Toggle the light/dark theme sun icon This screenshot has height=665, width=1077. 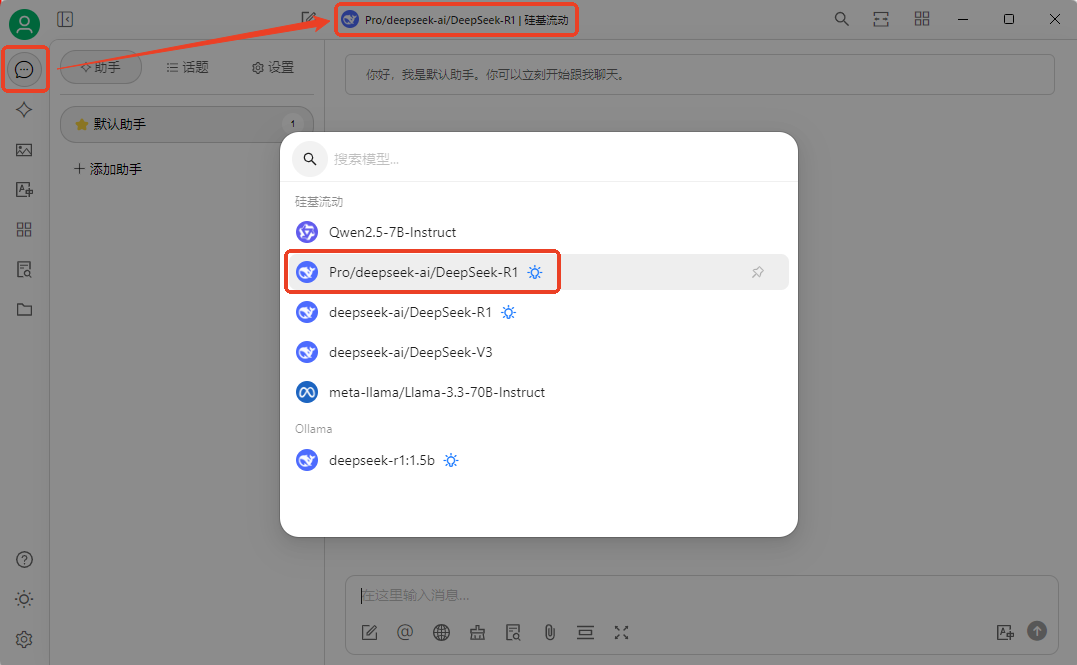(24, 599)
